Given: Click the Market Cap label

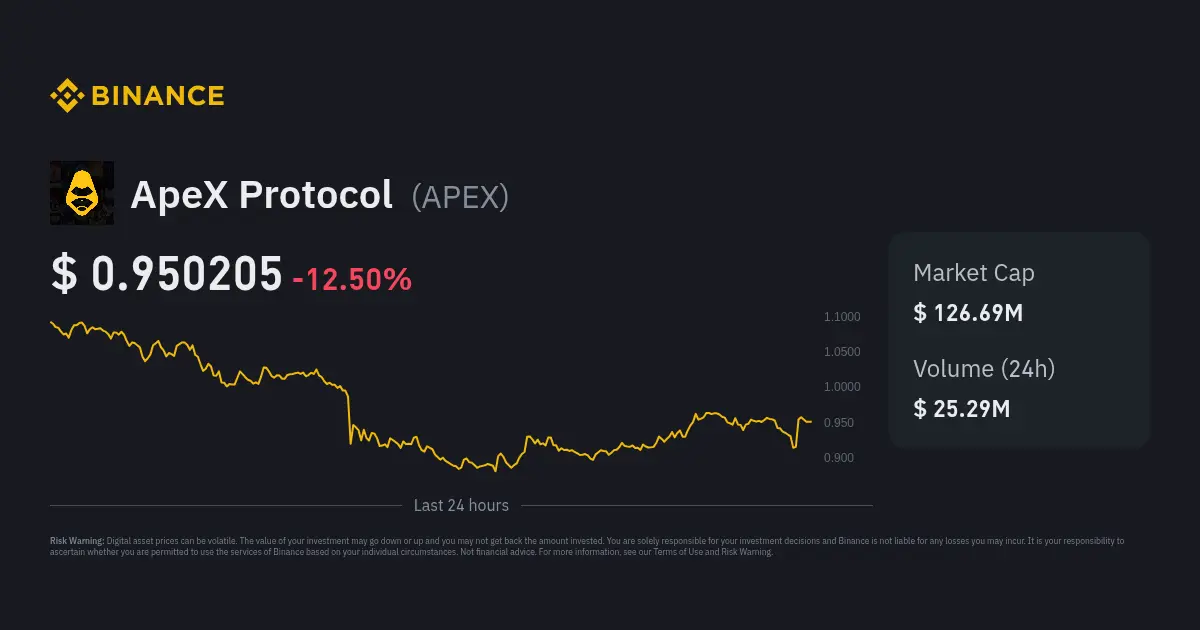Looking at the screenshot, I should pyautogui.click(x=973, y=273).
